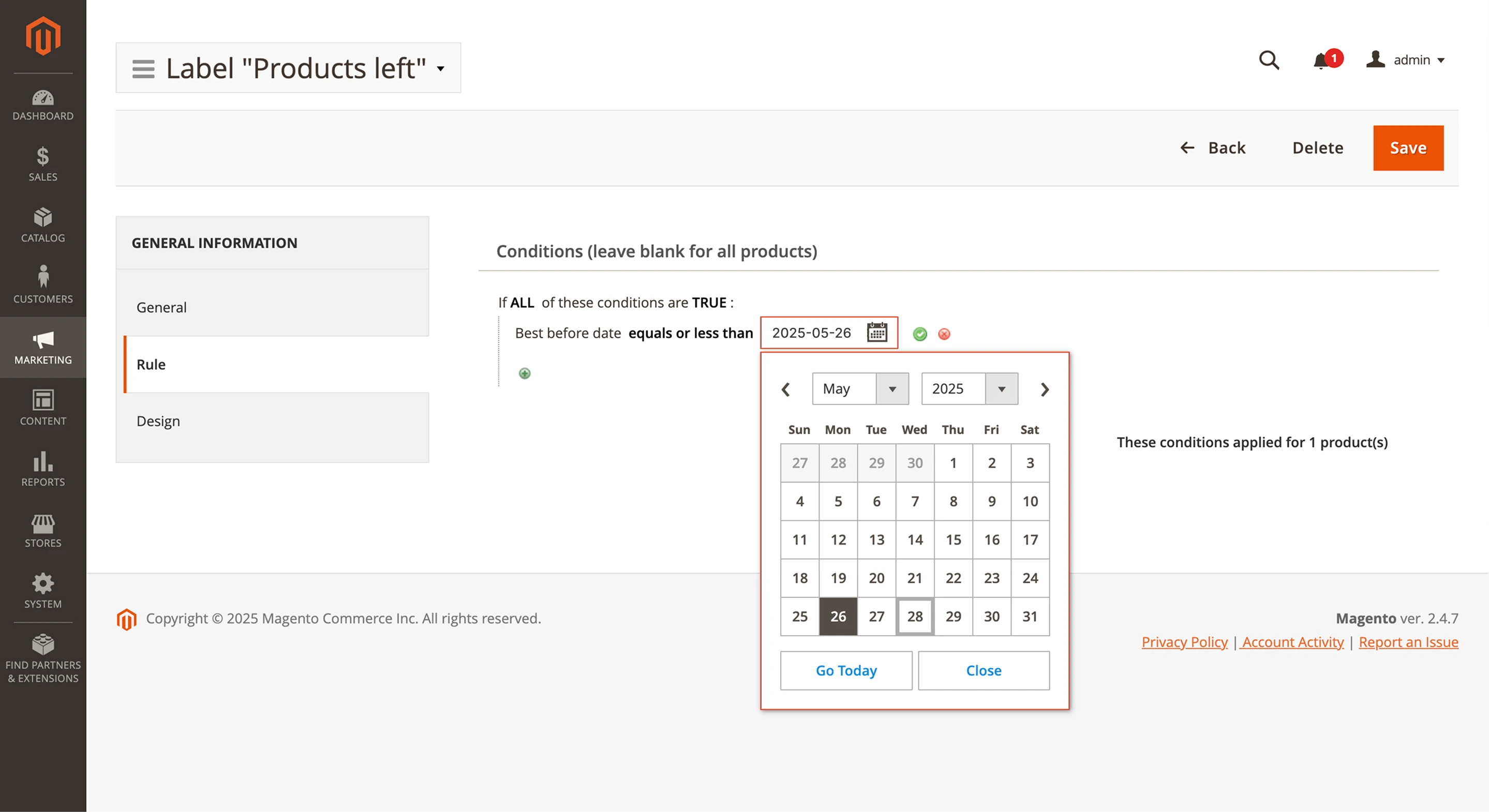Select day 28 in the calendar
The width and height of the screenshot is (1489, 812).
point(914,616)
